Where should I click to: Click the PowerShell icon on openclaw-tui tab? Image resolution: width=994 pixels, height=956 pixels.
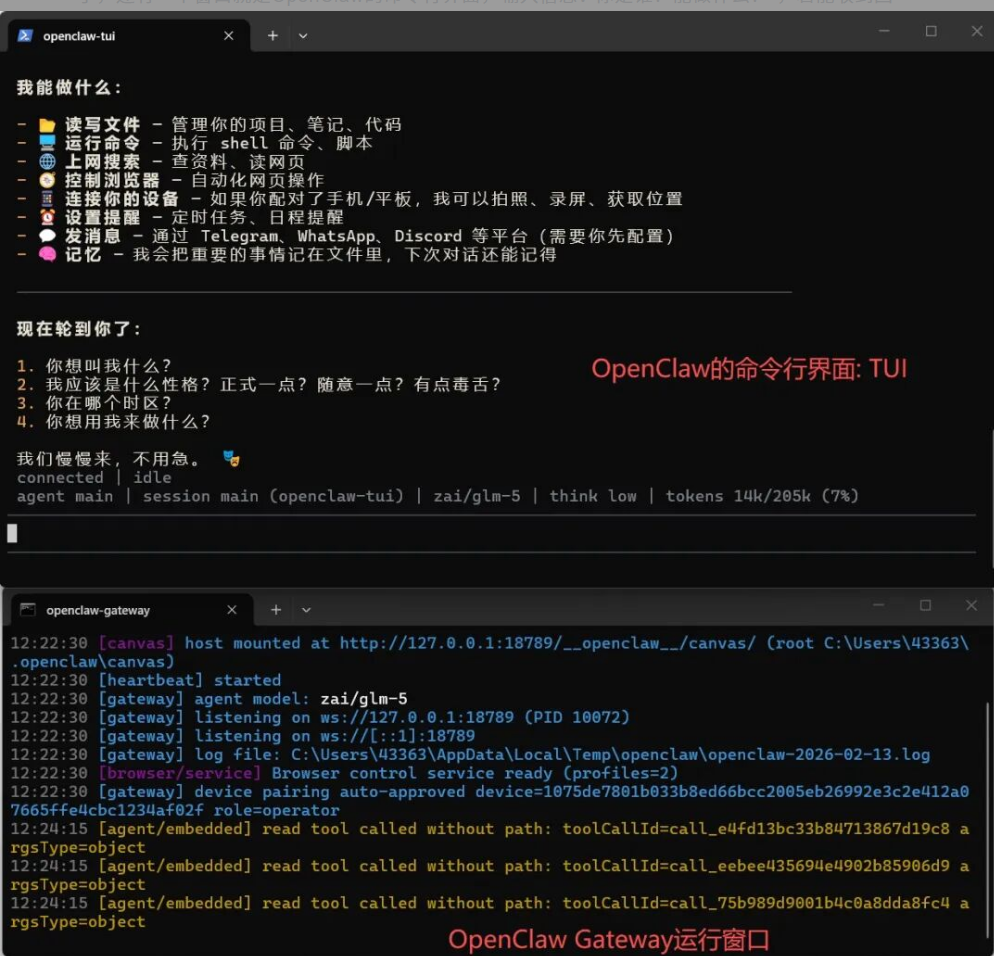click(x=25, y=36)
